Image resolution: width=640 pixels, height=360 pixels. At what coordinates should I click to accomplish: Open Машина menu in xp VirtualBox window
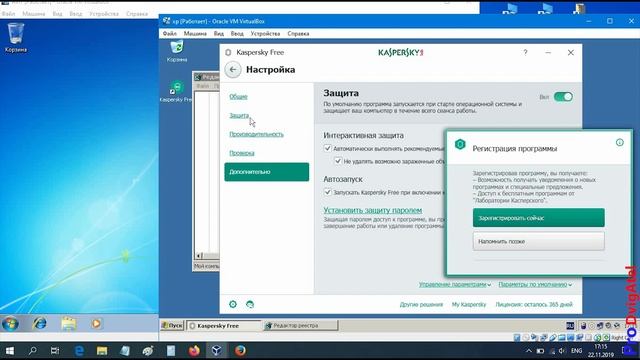(x=195, y=33)
